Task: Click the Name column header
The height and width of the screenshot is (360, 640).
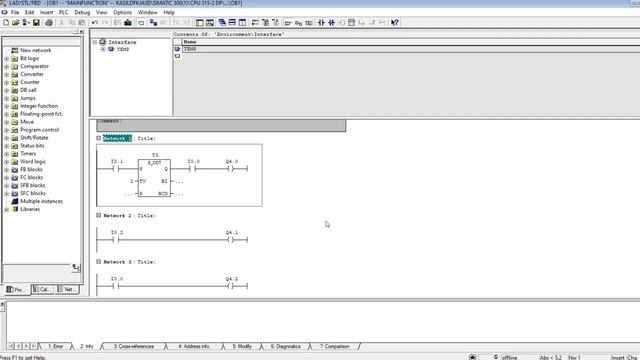Action: click(x=411, y=42)
